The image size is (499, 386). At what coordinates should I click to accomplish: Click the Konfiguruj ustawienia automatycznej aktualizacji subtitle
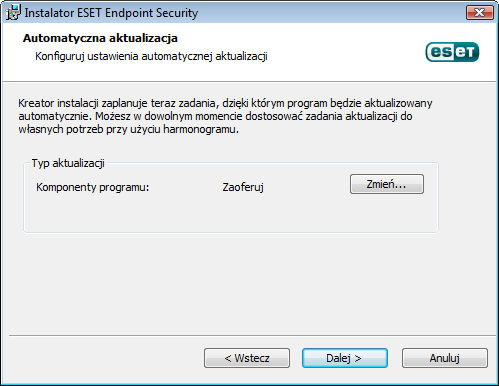tap(151, 56)
